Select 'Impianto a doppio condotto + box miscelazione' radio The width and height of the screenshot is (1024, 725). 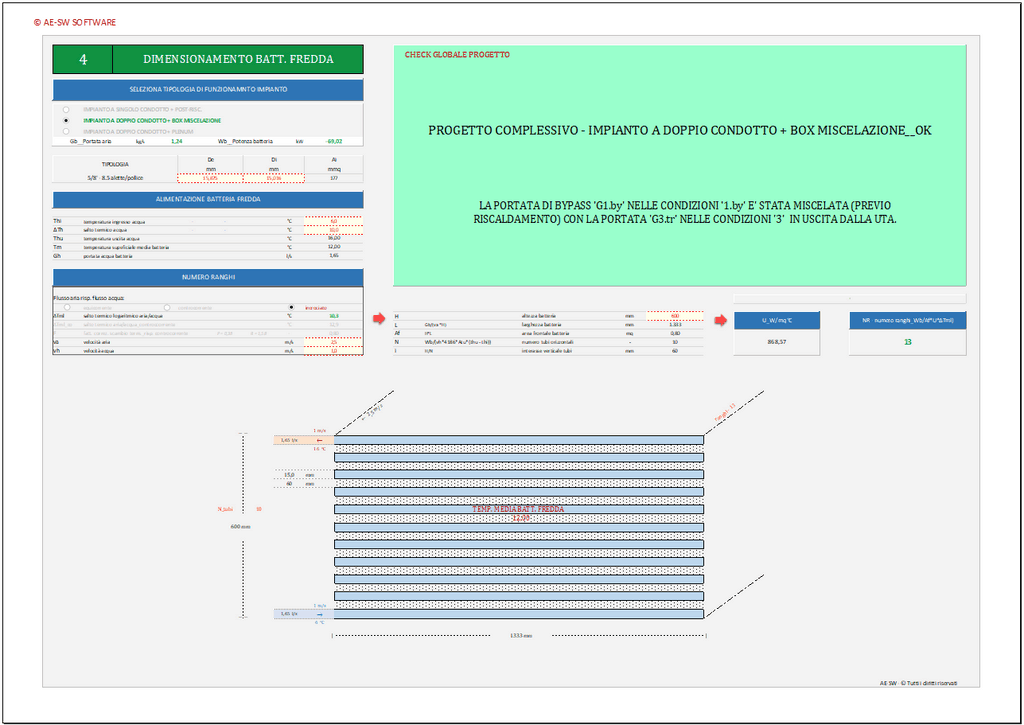[67, 120]
